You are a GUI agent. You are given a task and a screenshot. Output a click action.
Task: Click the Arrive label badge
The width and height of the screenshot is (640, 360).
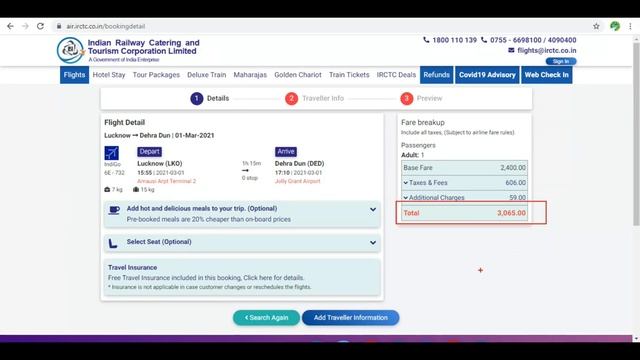(x=286, y=152)
